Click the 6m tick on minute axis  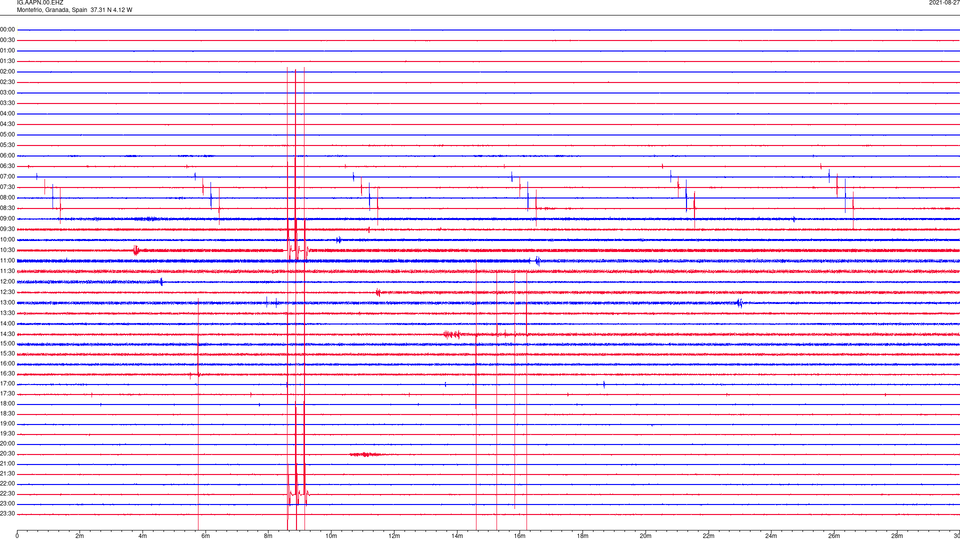(x=205, y=536)
